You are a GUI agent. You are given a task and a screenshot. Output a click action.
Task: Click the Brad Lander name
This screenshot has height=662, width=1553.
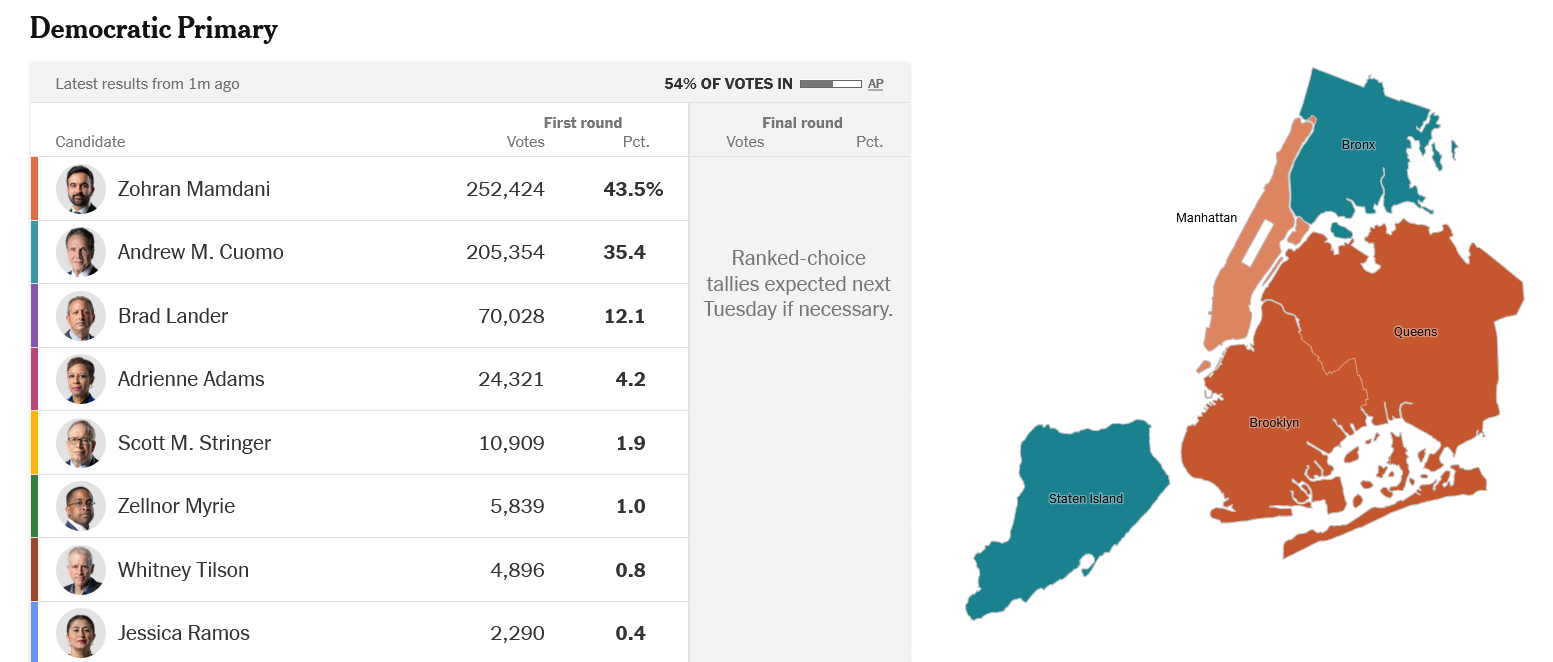173,316
